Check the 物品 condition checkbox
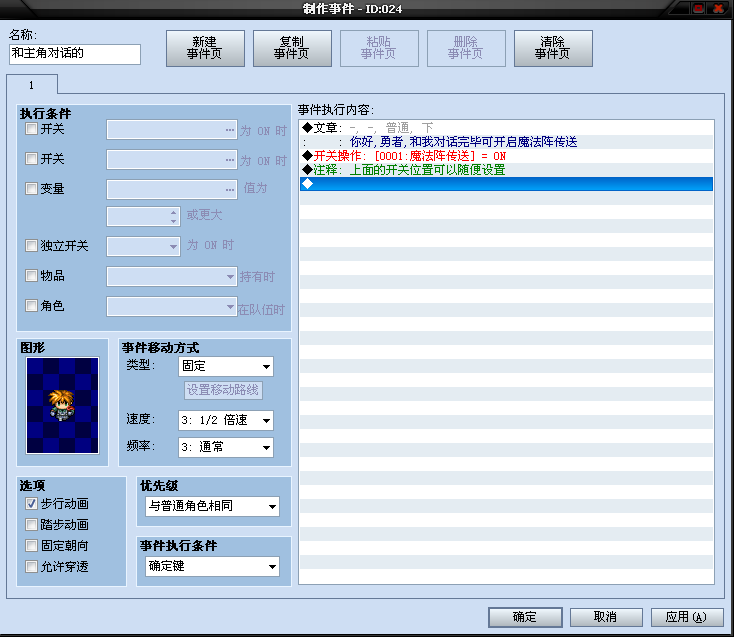 [31, 276]
